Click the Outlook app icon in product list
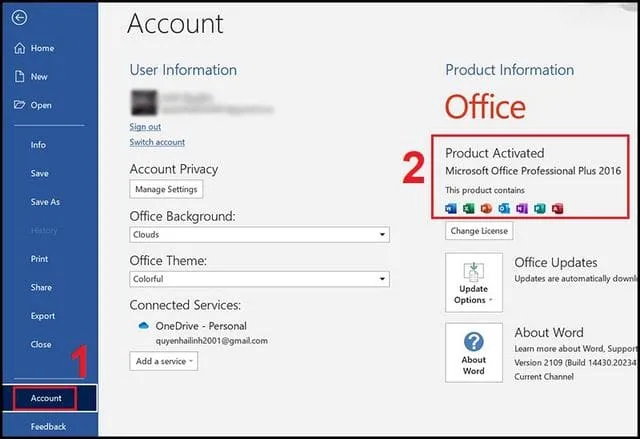640x439 pixels. pos(504,208)
